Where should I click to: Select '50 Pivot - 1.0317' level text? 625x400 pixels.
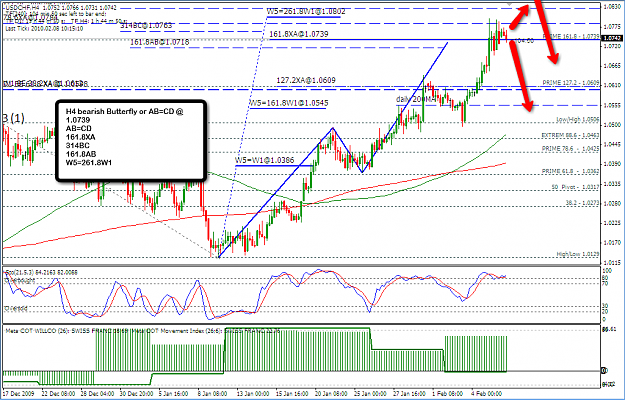(x=576, y=186)
